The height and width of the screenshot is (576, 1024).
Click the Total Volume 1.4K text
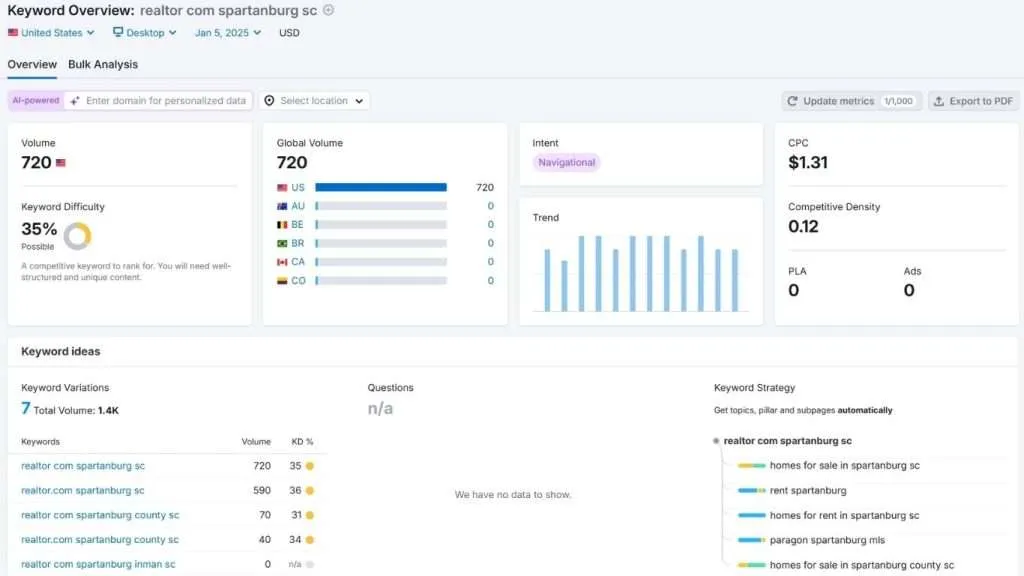[76, 411]
